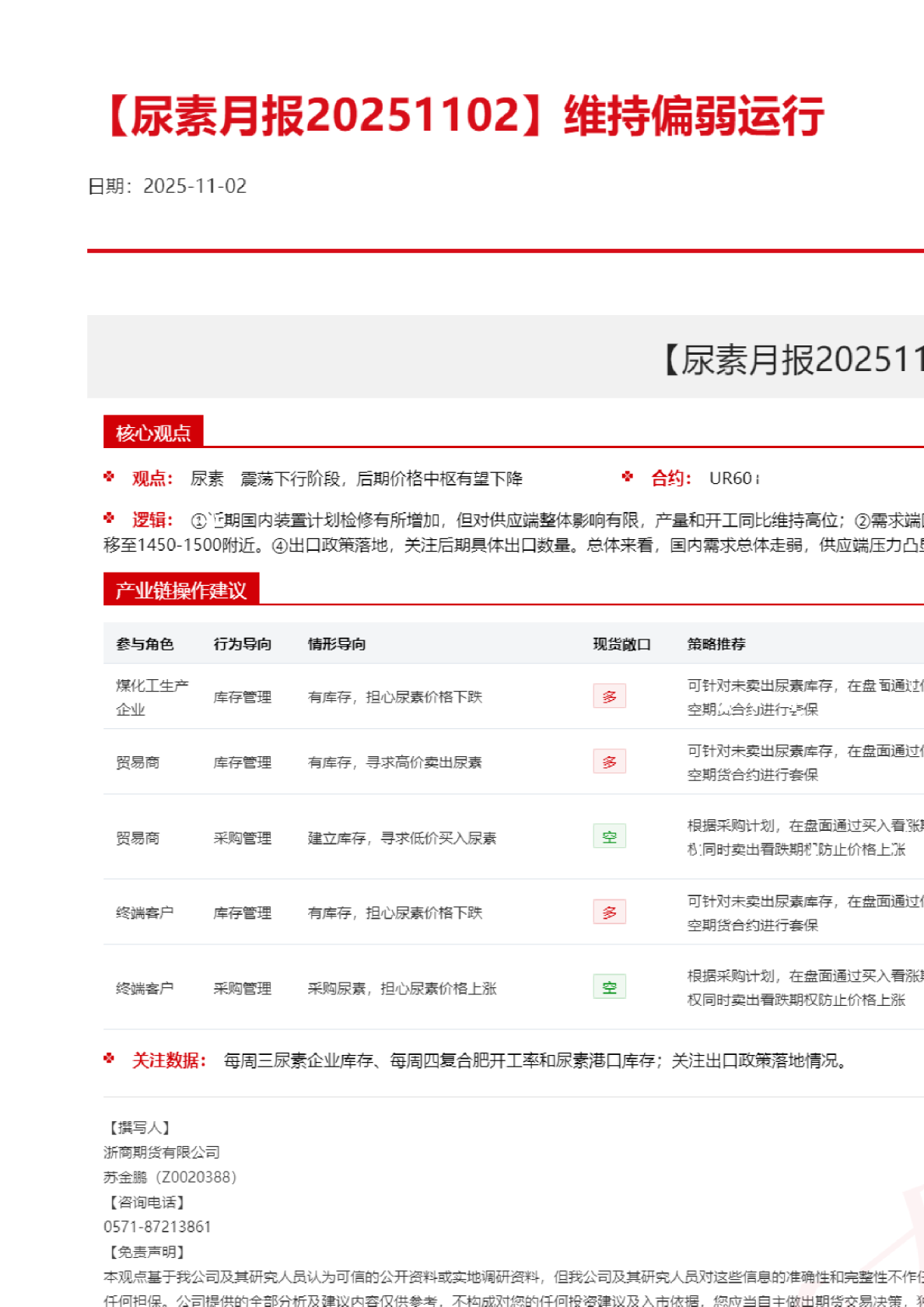The width and height of the screenshot is (924, 1307).
Task: Click the 产业链操作建议 section header
Action: pyautogui.click(x=181, y=590)
